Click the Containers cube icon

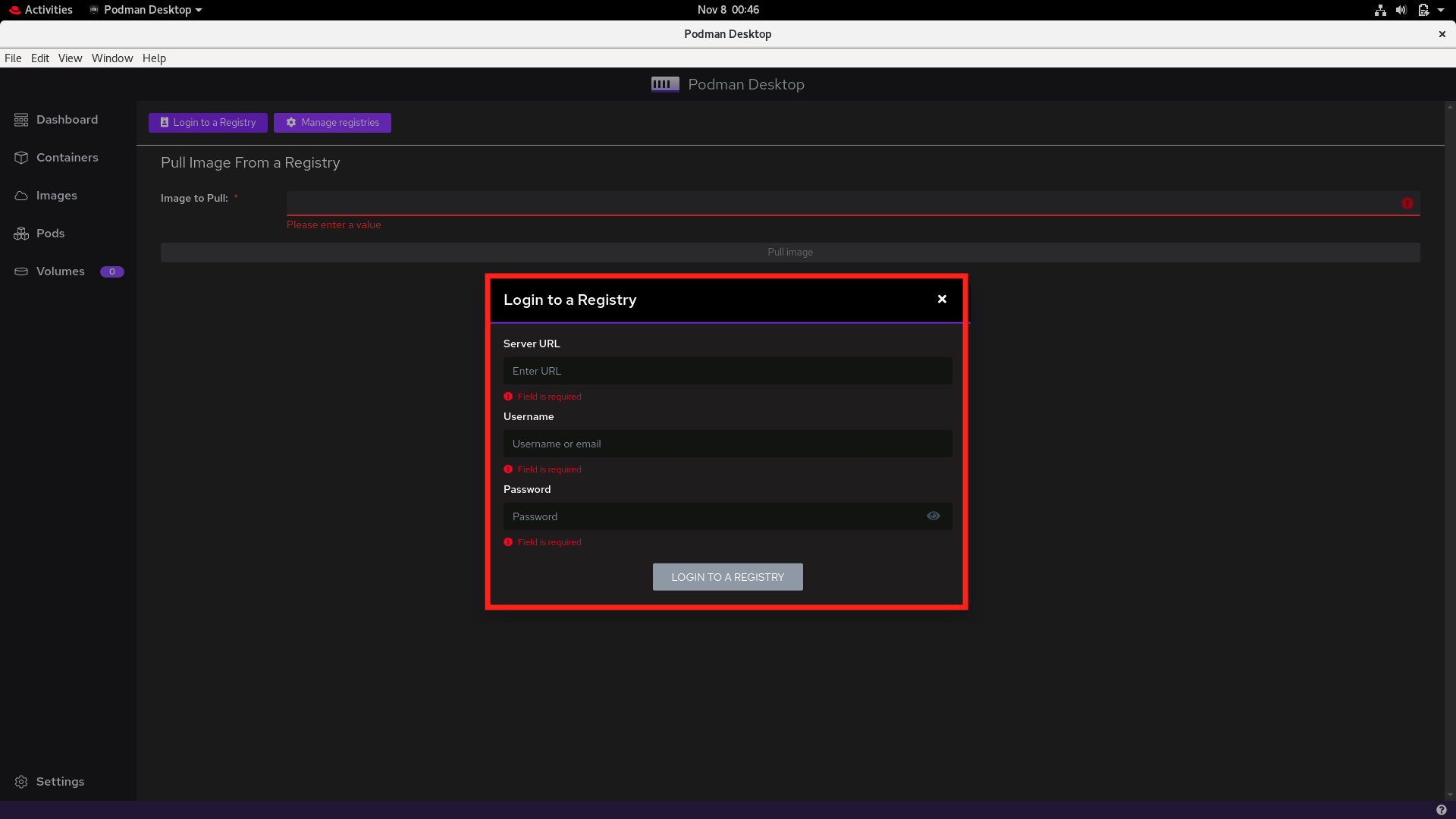21,158
